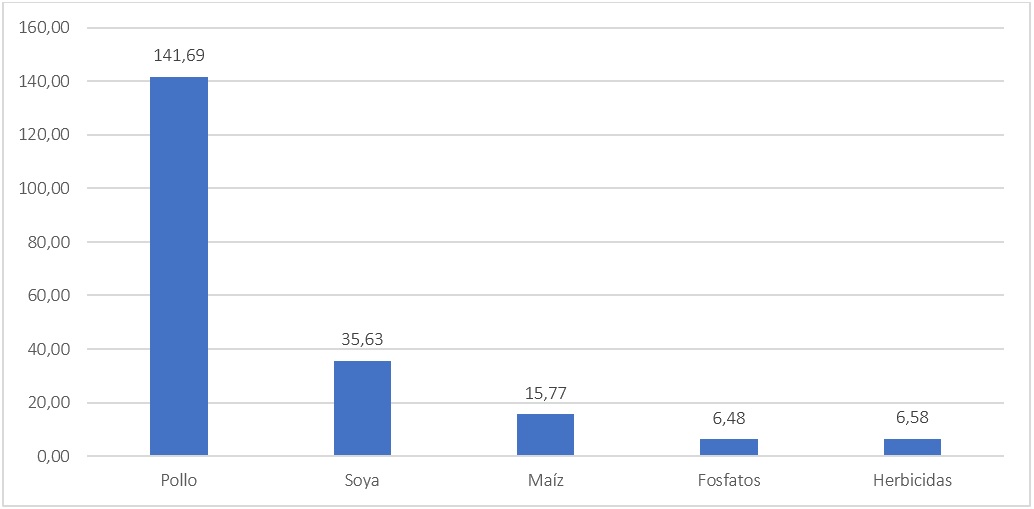Click the blue Maíz bar
This screenshot has height=509, width=1034.
[545, 435]
